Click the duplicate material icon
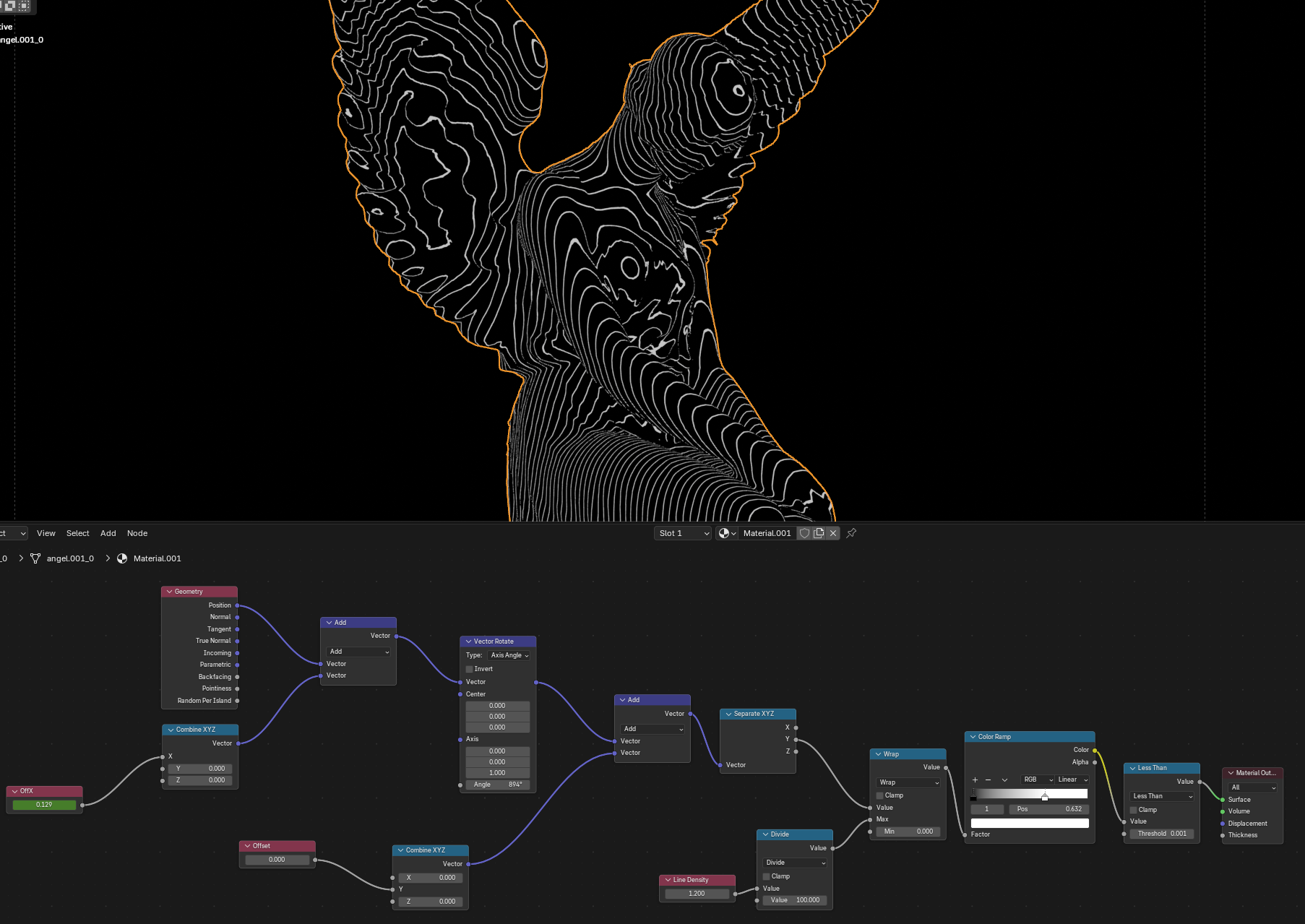Screen dimensions: 1305x924 coord(819,533)
